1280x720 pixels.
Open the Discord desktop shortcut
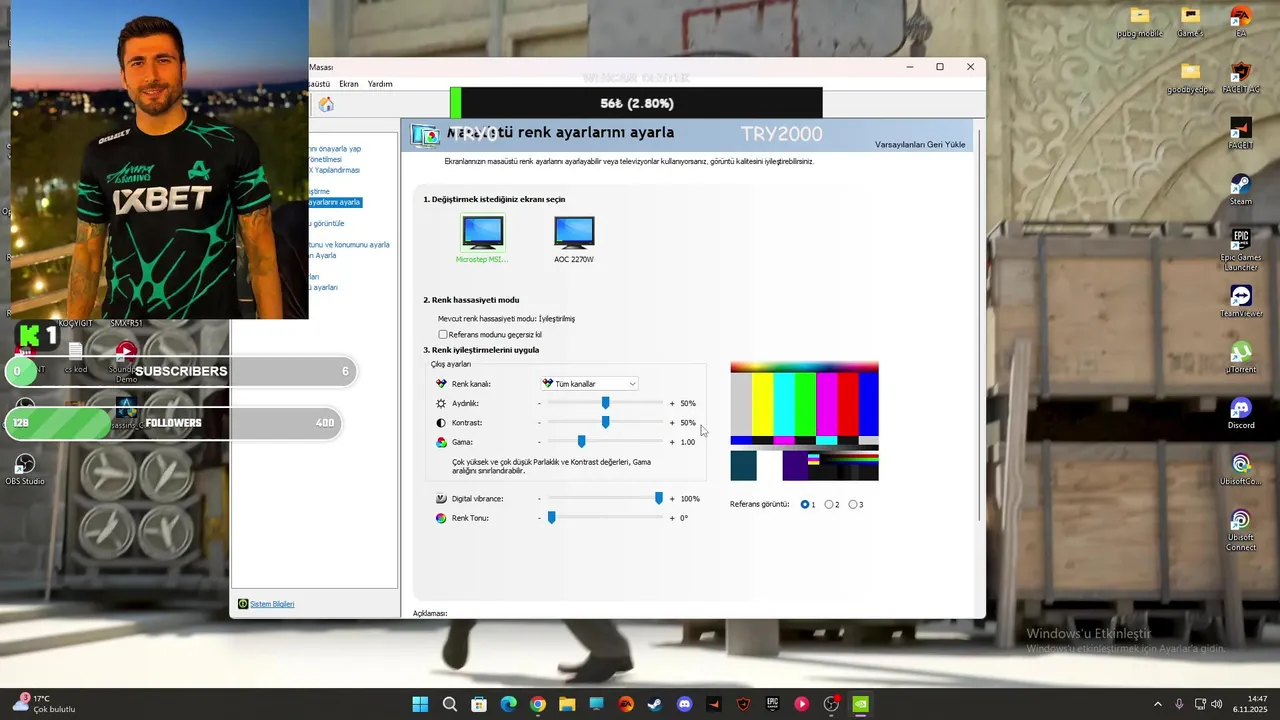(1240, 414)
